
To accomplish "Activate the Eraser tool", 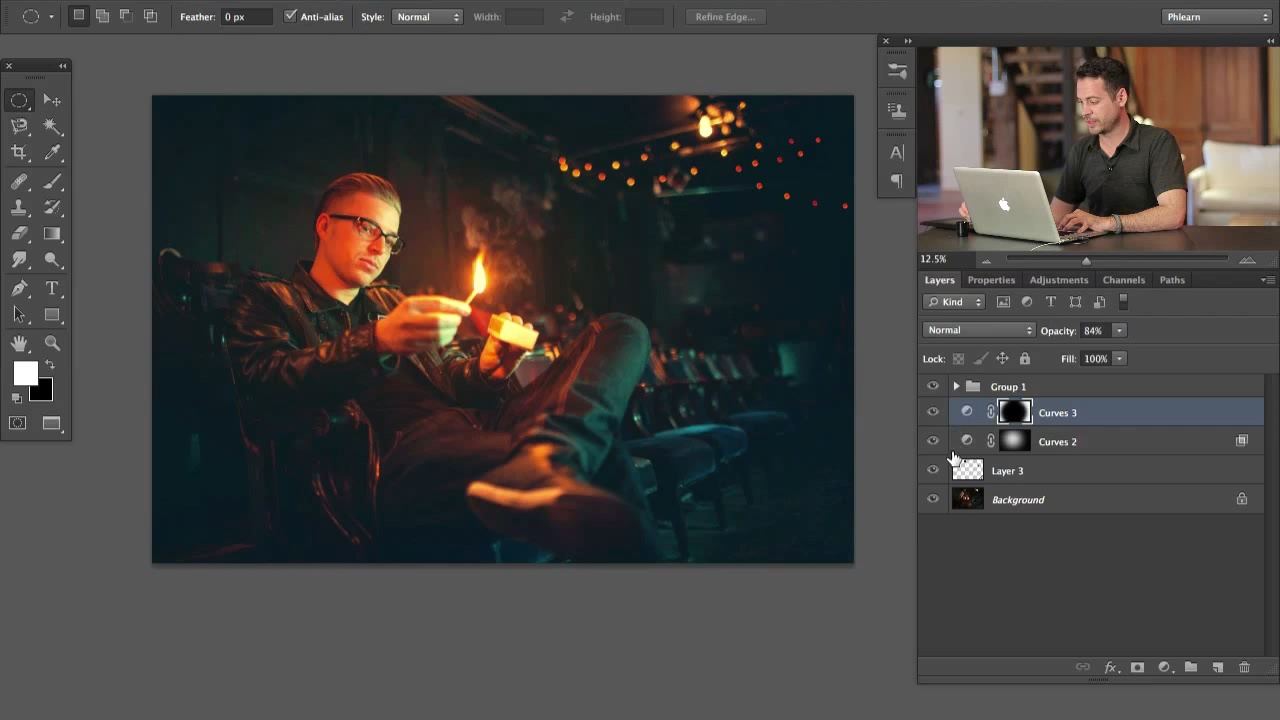I will (19, 234).
